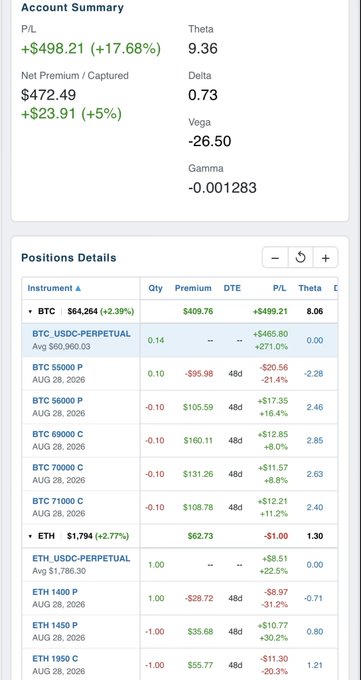
Task: Collapse the BTC group row
Action: 30,311
